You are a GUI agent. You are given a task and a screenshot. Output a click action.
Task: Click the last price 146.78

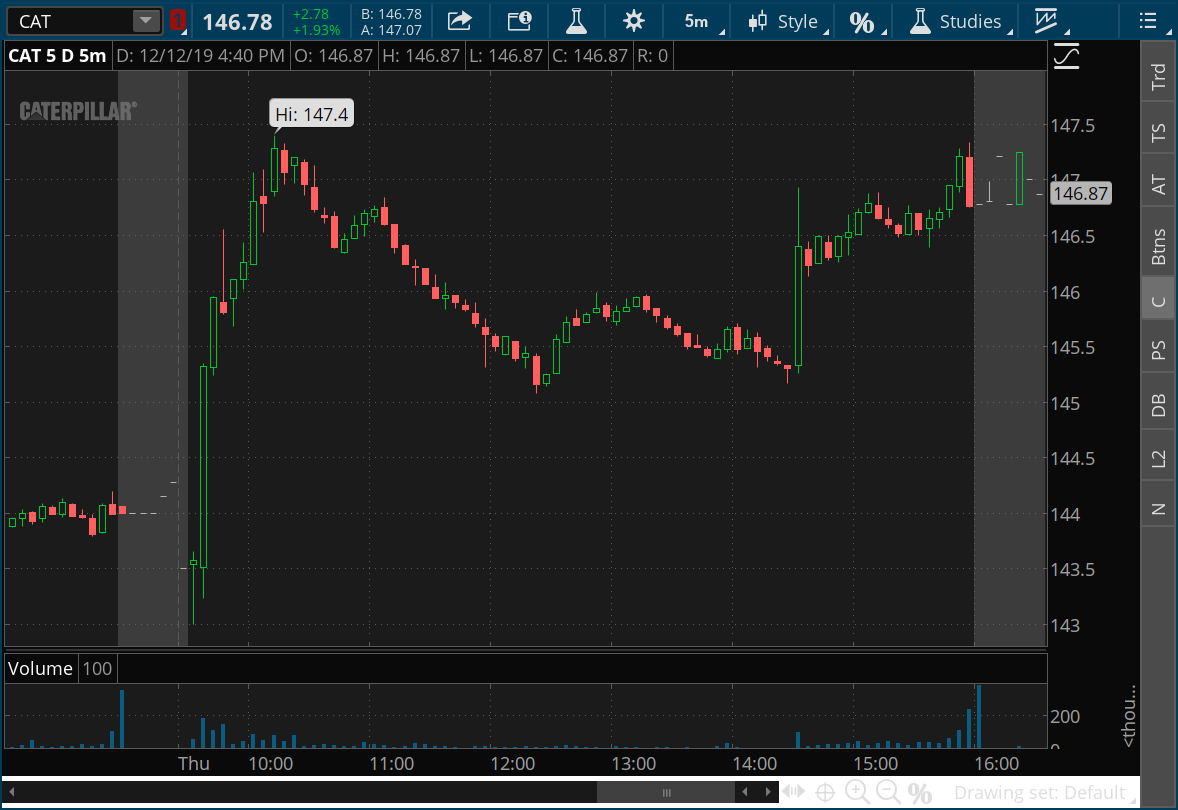[237, 22]
